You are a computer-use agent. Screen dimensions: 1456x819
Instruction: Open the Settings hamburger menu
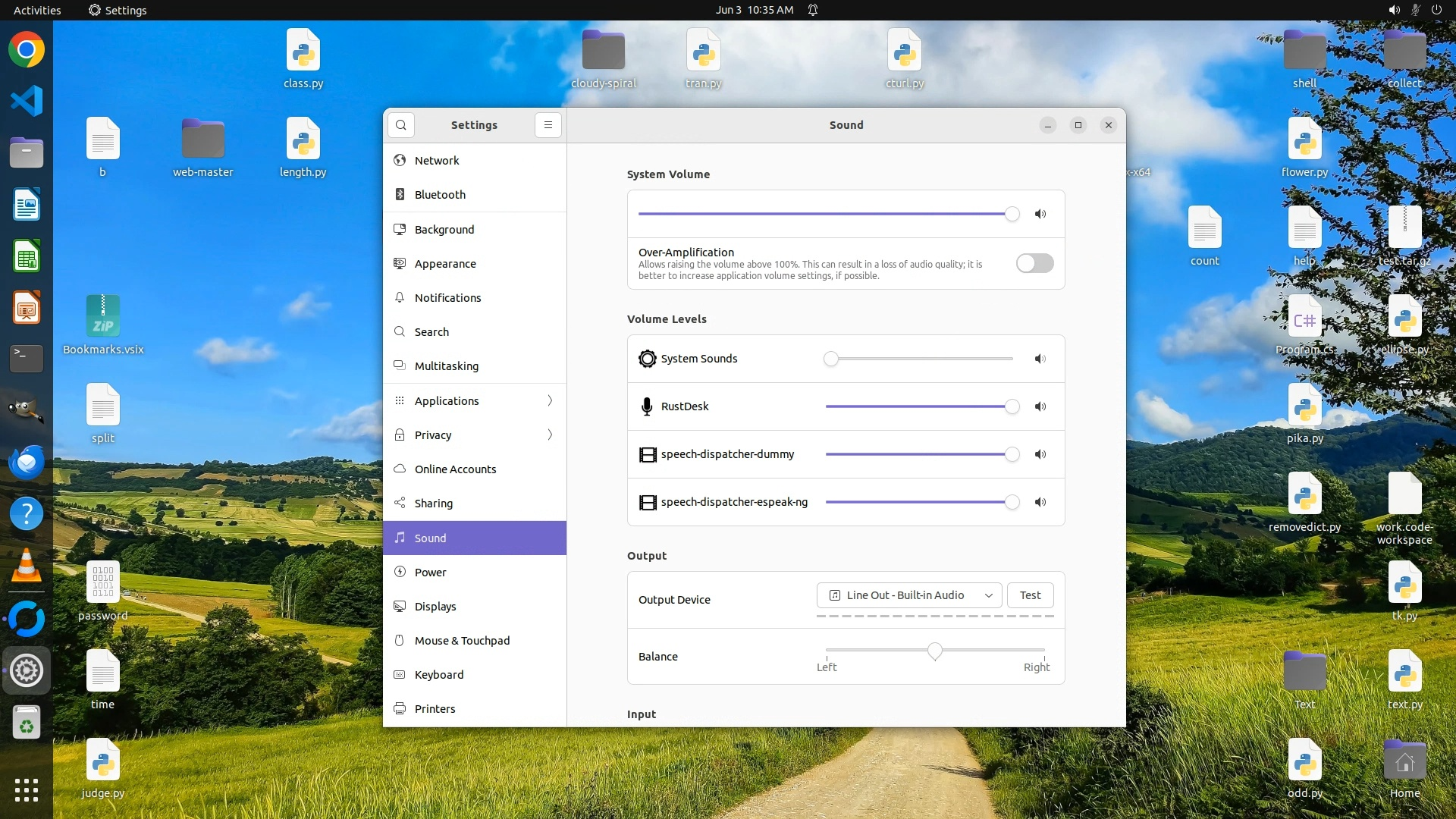(x=548, y=125)
